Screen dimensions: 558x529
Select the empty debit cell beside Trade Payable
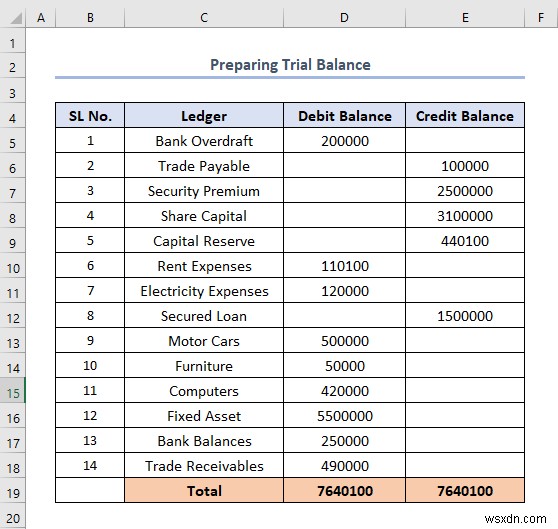pos(344,165)
